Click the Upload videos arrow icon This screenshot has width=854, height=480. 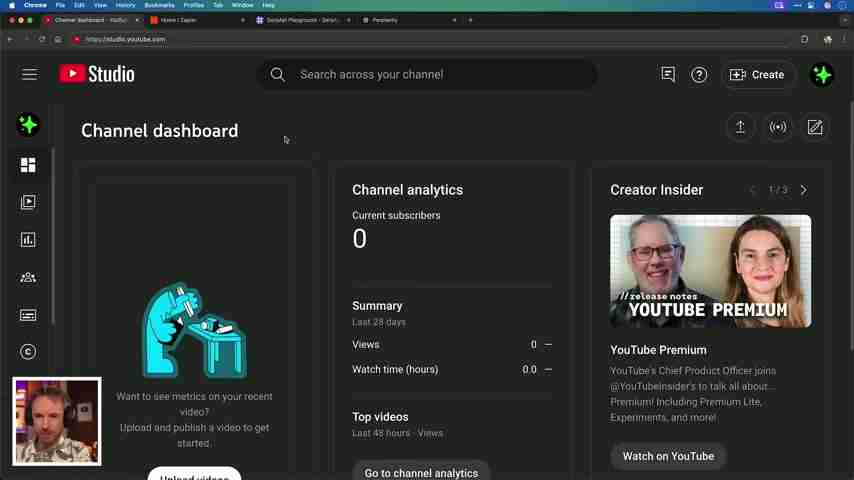click(x=740, y=127)
